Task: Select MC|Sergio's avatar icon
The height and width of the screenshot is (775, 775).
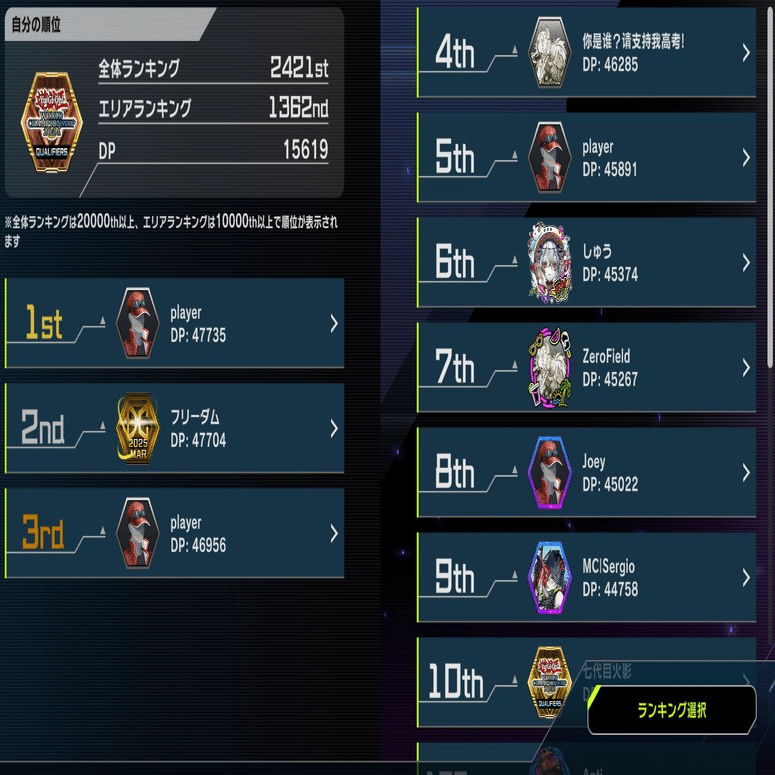Action: [549, 577]
